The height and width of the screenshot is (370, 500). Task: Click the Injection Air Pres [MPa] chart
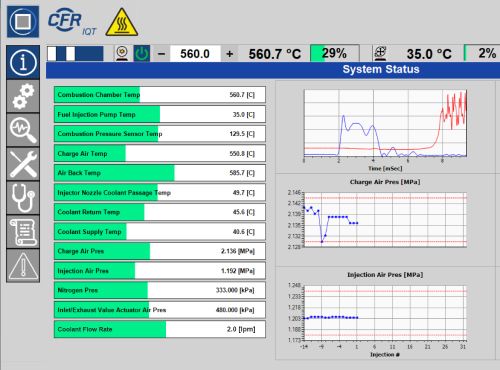point(385,313)
